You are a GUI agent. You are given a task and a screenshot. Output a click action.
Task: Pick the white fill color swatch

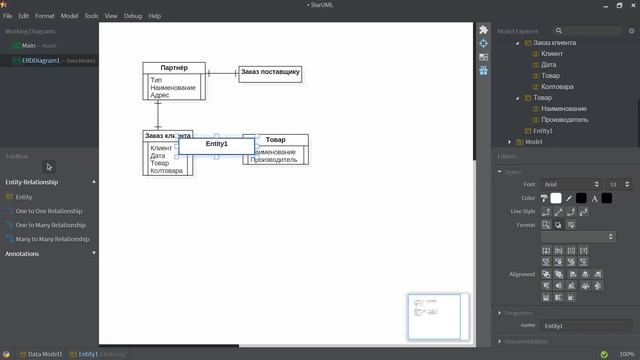[x=556, y=198]
